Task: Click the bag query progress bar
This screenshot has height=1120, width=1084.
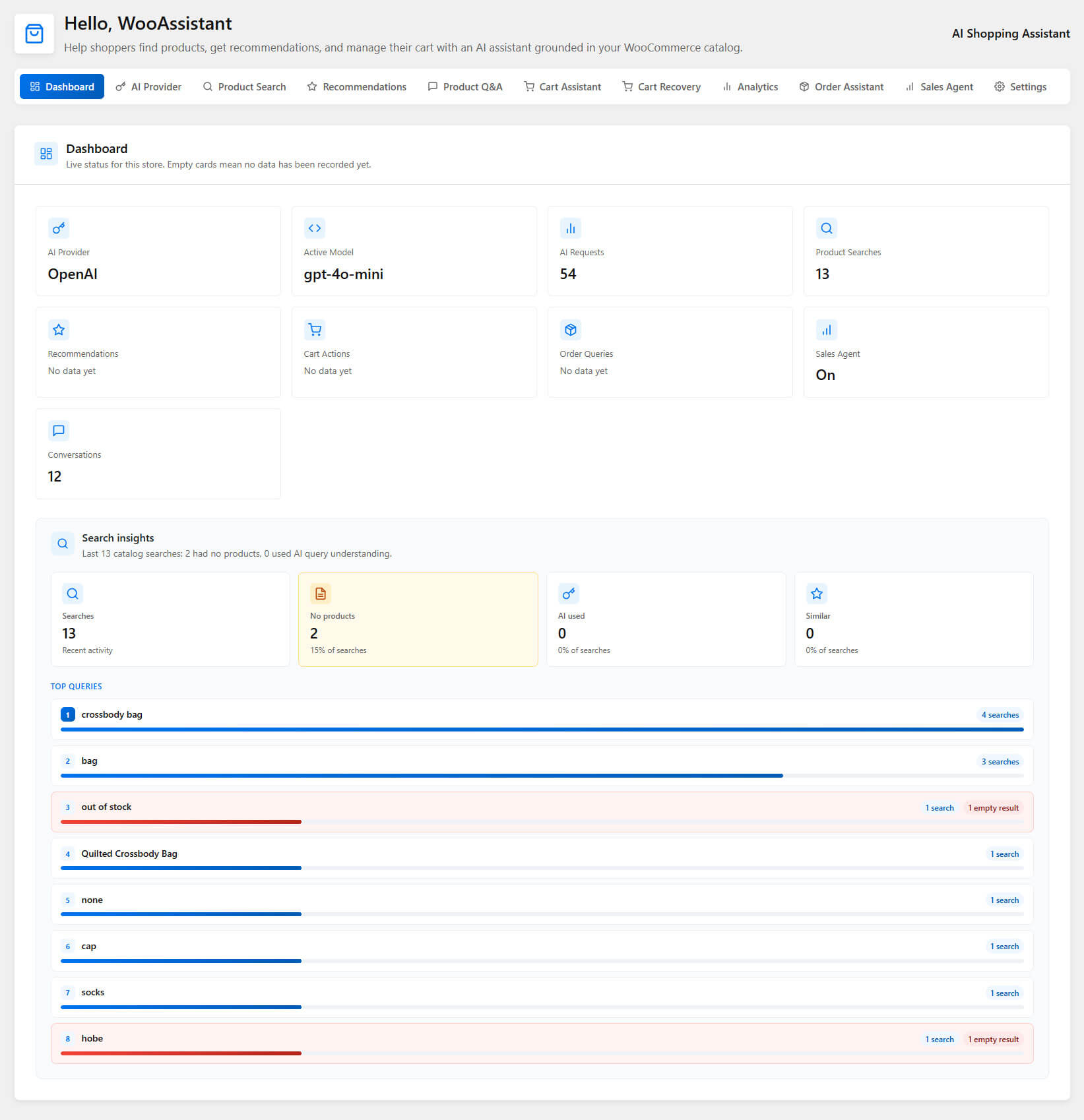Action: click(x=542, y=776)
